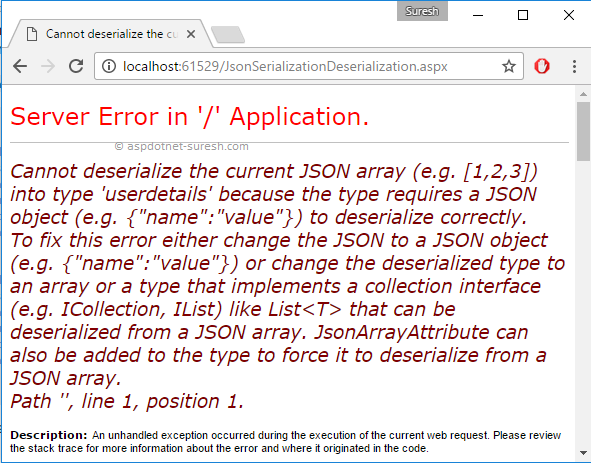Image resolution: width=591 pixels, height=463 pixels.
Task: Click the vertical scrollbar thumb
Action: pyautogui.click(x=583, y=132)
